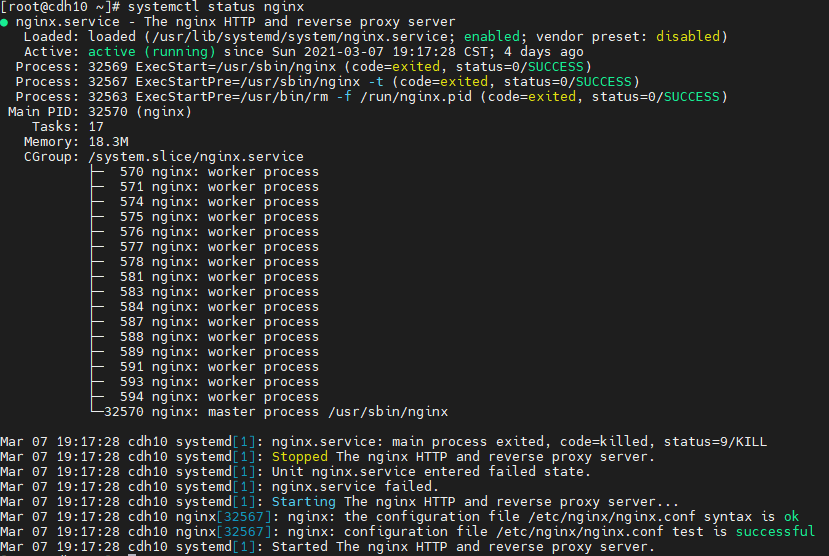Image resolution: width=829 pixels, height=556 pixels.
Task: Click the first green 'SUCCESS' on ExecStart line
Action: pos(556,67)
